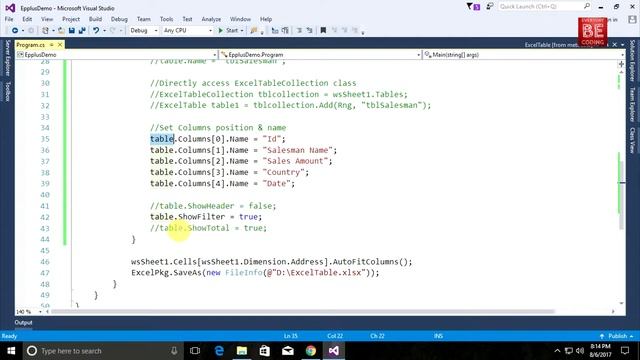Open the Action Center notification icon
This screenshot has height=360, width=640.
tap(625, 351)
